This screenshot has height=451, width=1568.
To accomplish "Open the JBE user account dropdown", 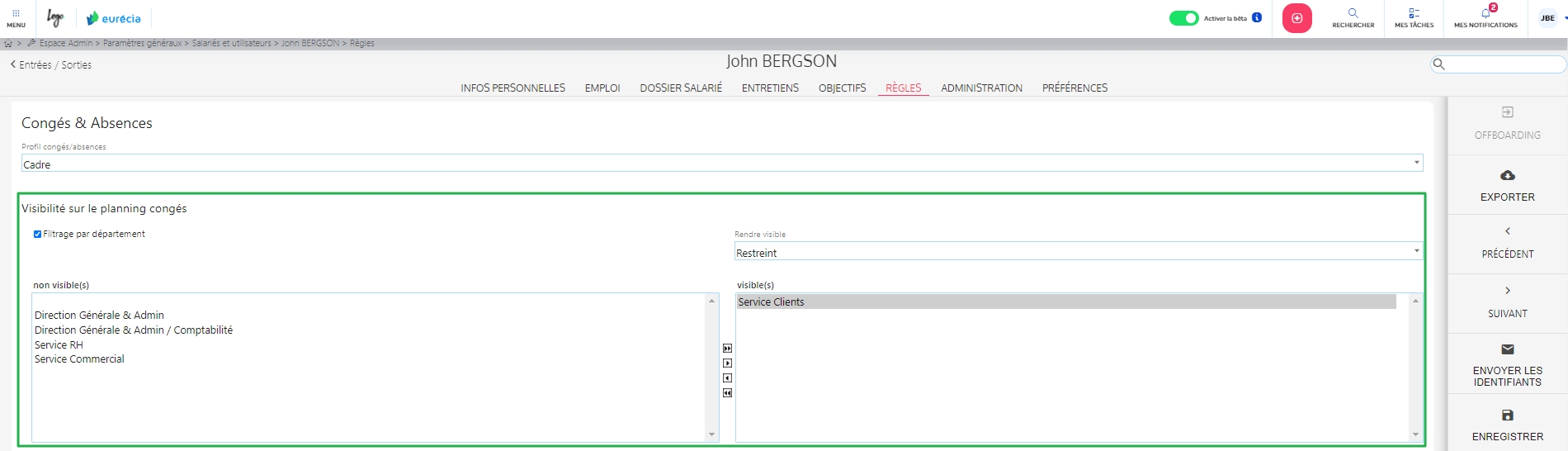I will point(1551,18).
